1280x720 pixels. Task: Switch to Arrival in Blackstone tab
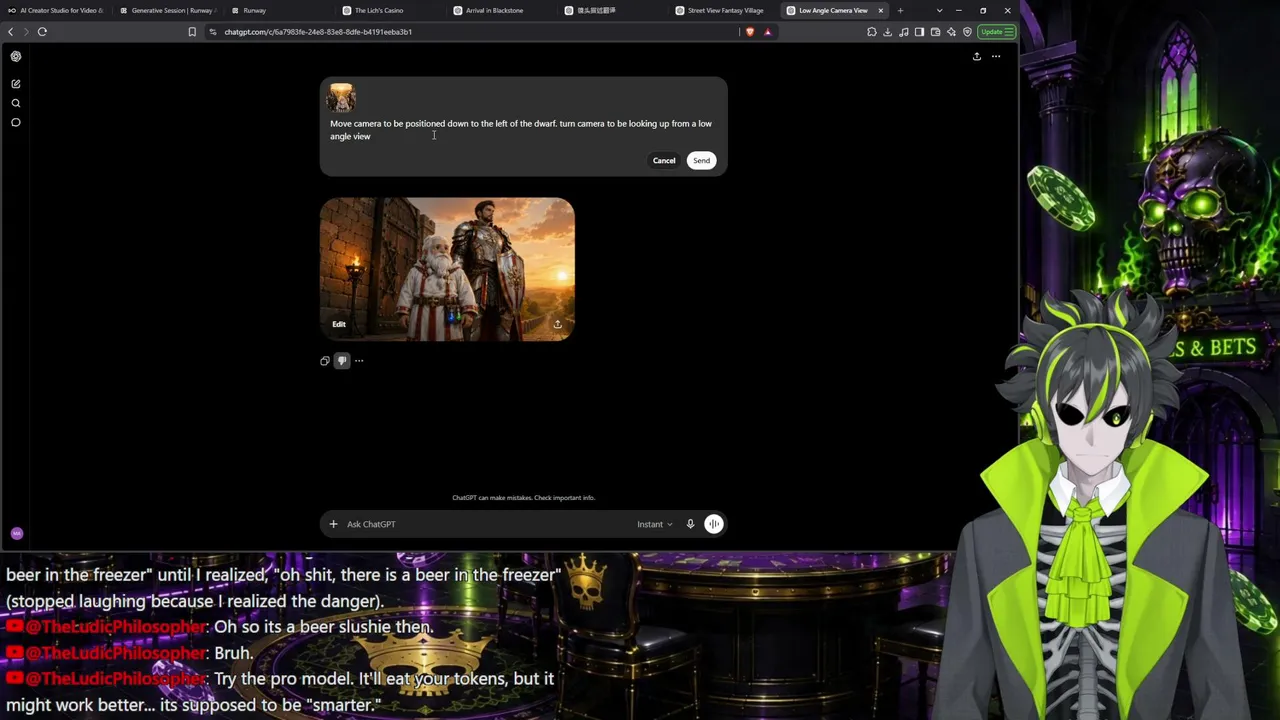pos(500,10)
